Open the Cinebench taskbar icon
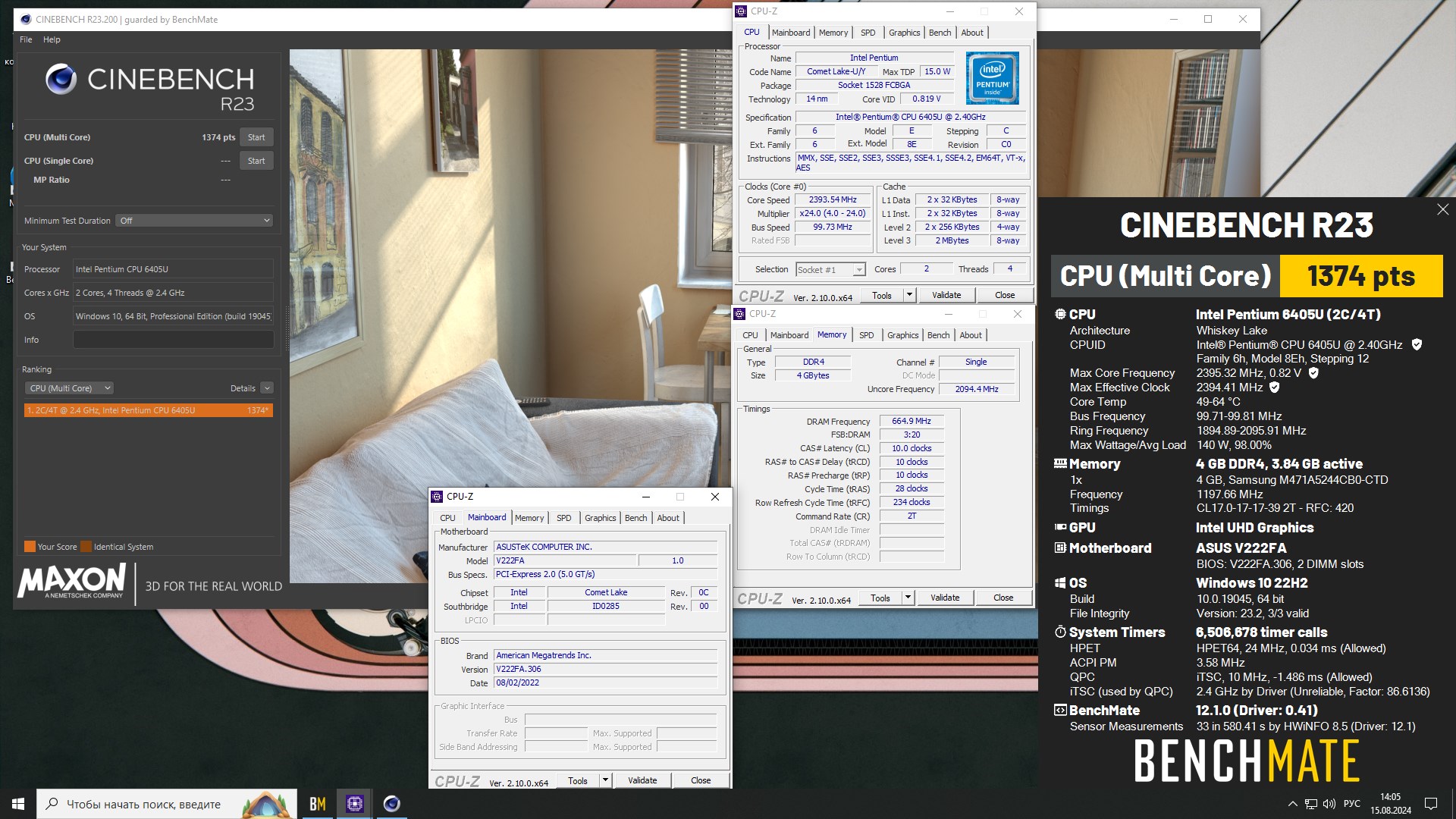This screenshot has width=1456, height=819. 391,804
